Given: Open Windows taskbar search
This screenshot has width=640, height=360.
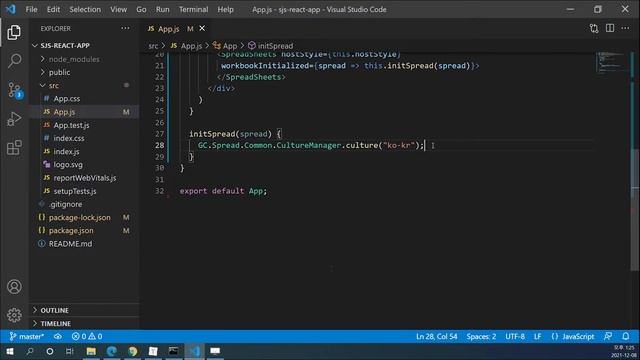Looking at the screenshot, I should point(30,351).
